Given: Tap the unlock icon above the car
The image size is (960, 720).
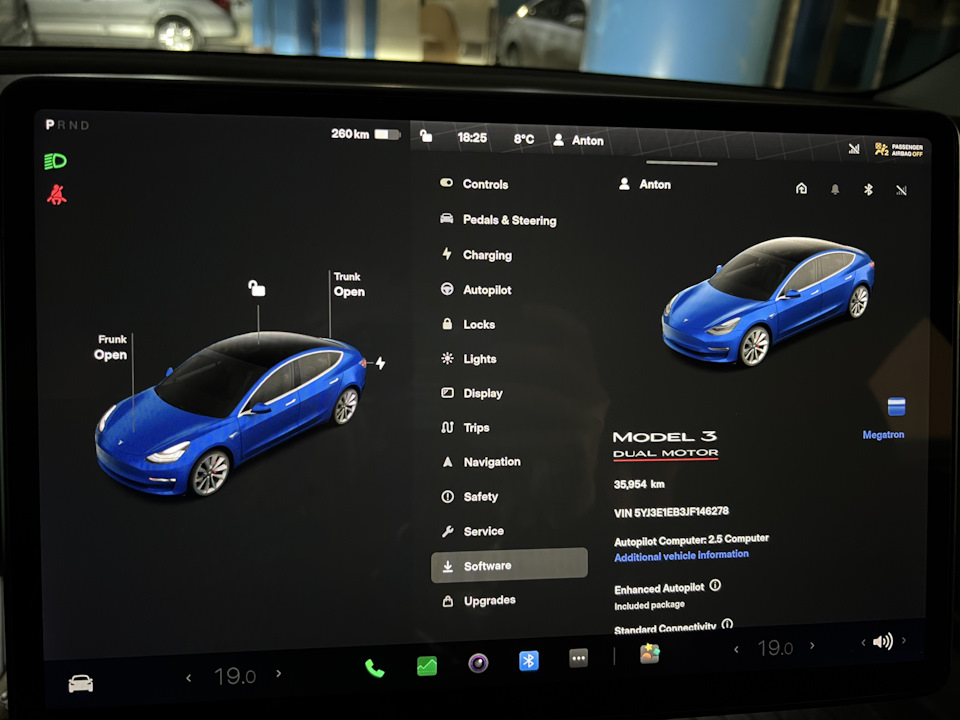Looking at the screenshot, I should pos(257,287).
